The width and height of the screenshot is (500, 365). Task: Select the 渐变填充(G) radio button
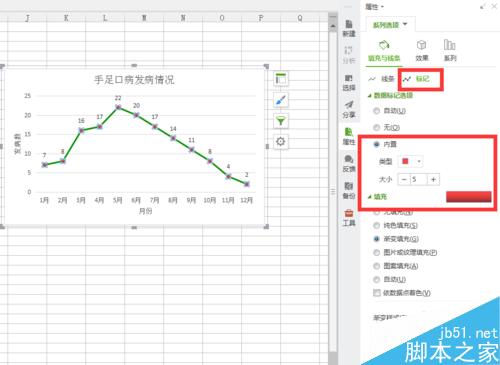click(x=377, y=239)
